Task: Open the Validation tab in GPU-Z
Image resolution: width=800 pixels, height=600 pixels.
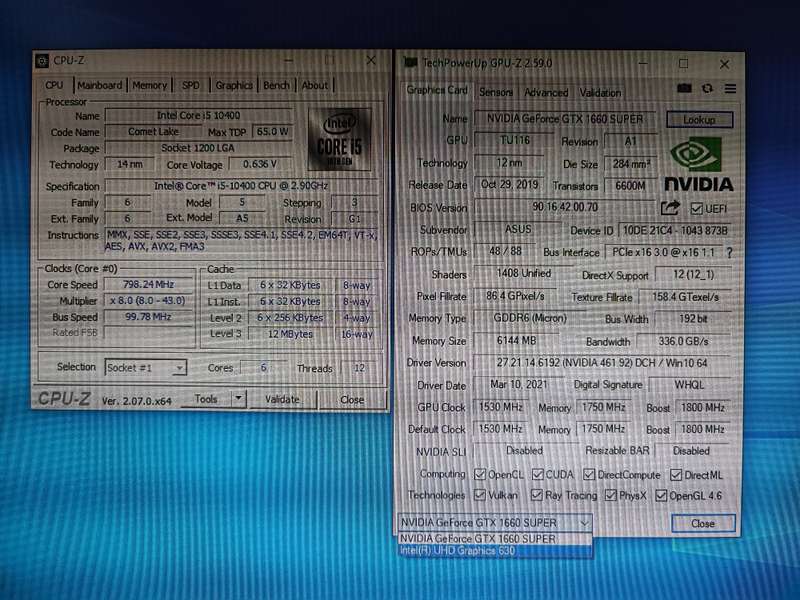Action: pos(600,93)
